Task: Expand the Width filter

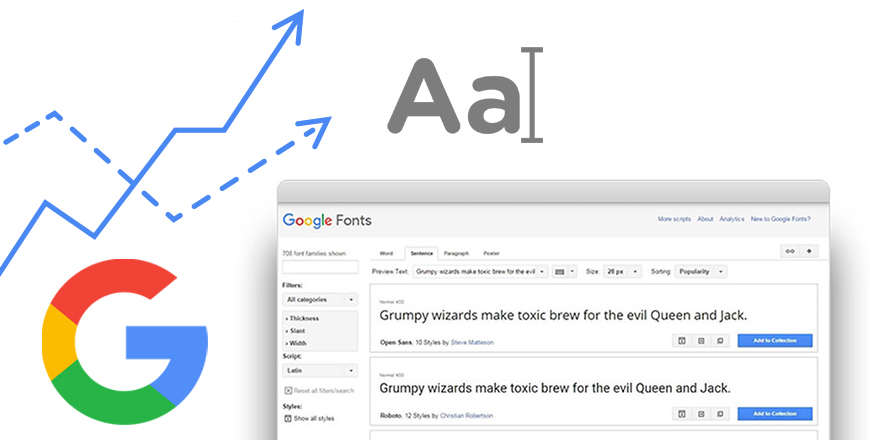Action: tap(296, 343)
